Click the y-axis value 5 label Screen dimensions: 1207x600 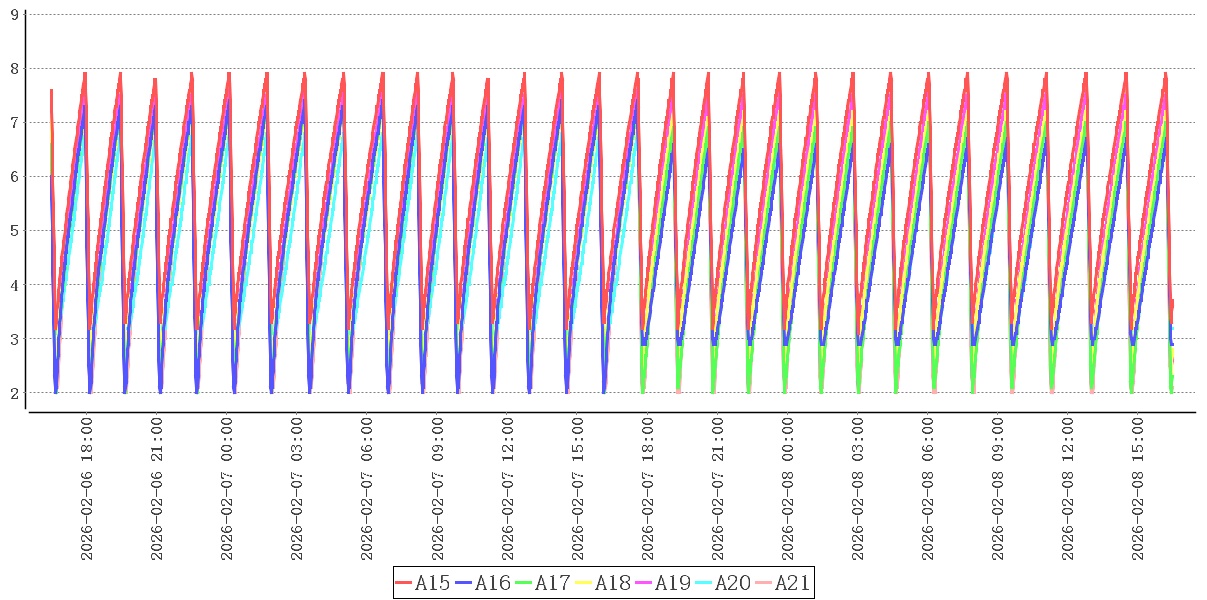tap(14, 231)
